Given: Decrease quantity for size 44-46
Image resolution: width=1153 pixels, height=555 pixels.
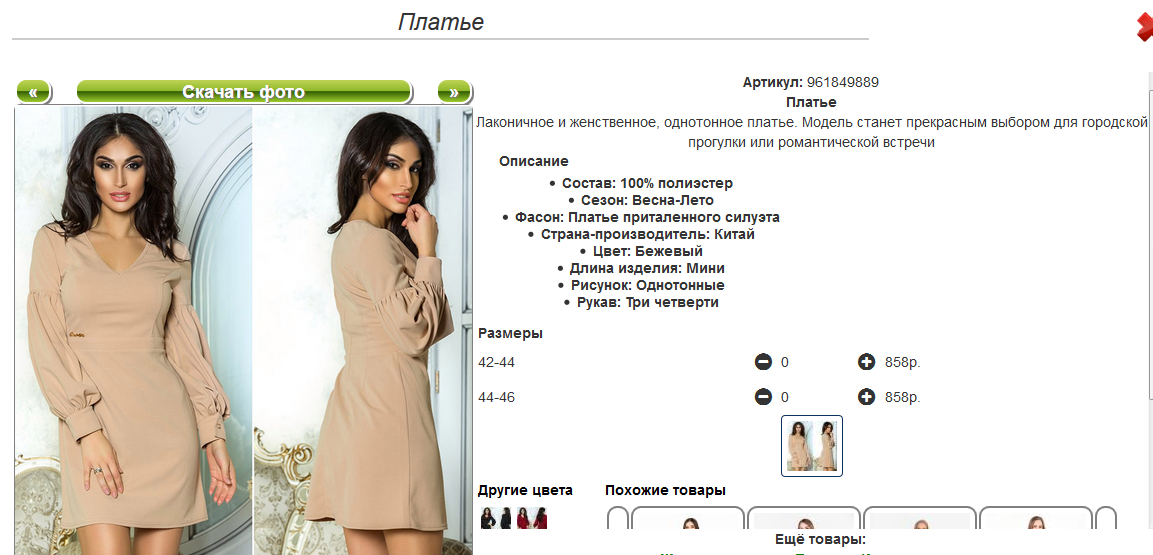Looking at the screenshot, I should [x=763, y=397].
